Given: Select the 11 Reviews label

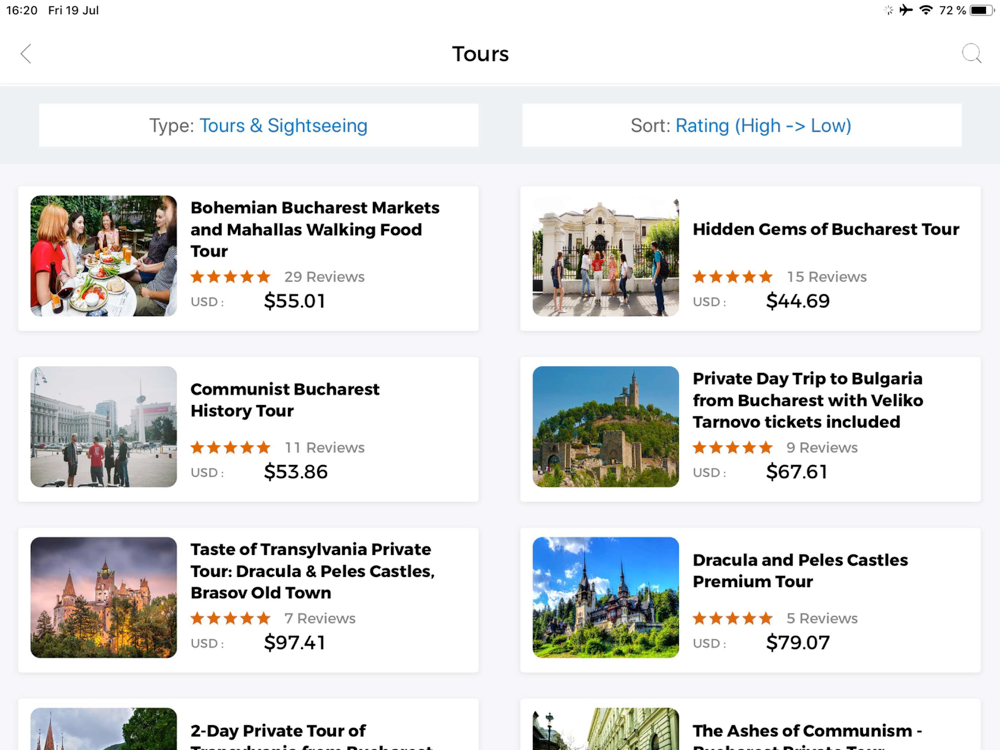Looking at the screenshot, I should pos(325,448).
